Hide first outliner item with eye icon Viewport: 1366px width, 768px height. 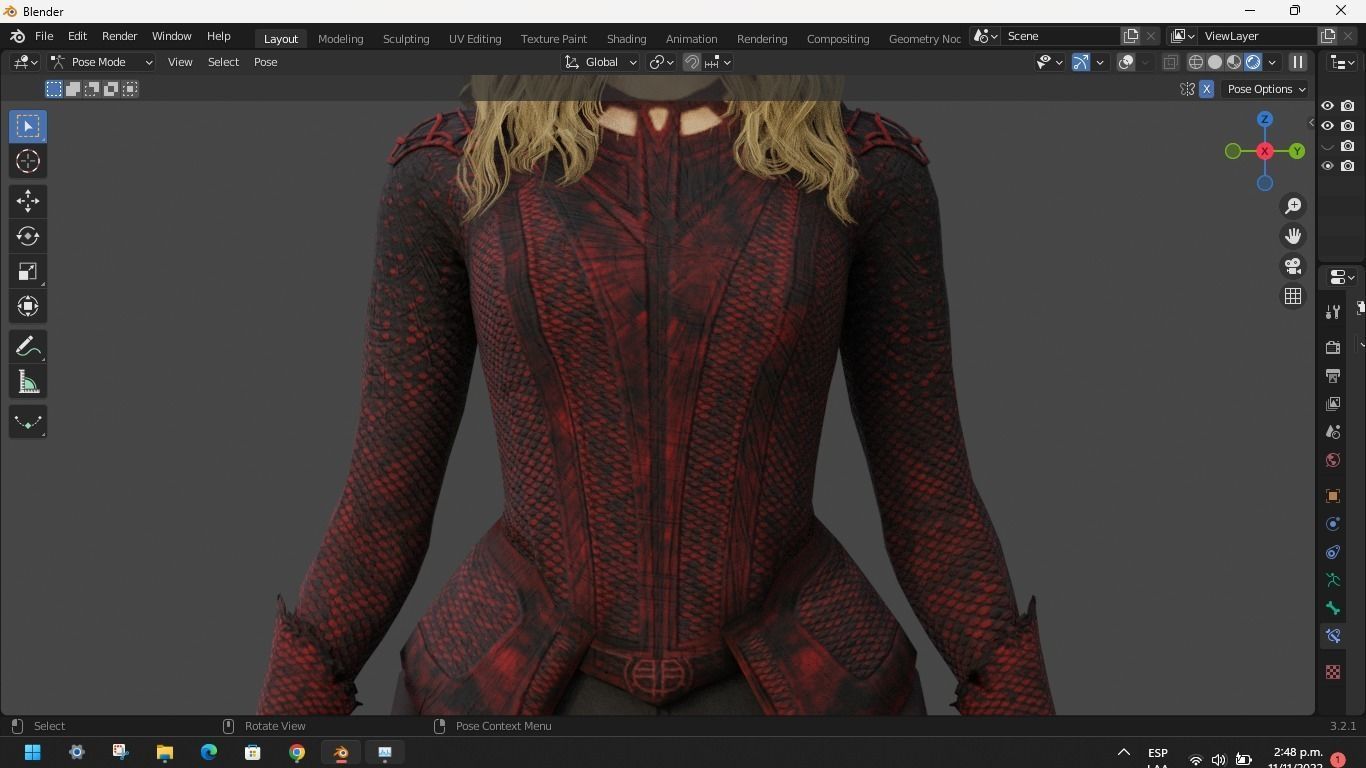pyautogui.click(x=1328, y=106)
